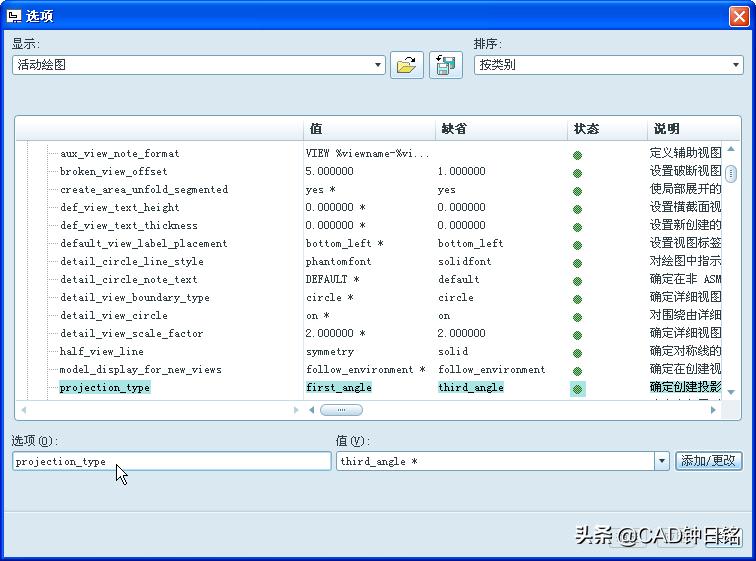Click the 说明 column header
Screen dimensions: 756x561
693,129
